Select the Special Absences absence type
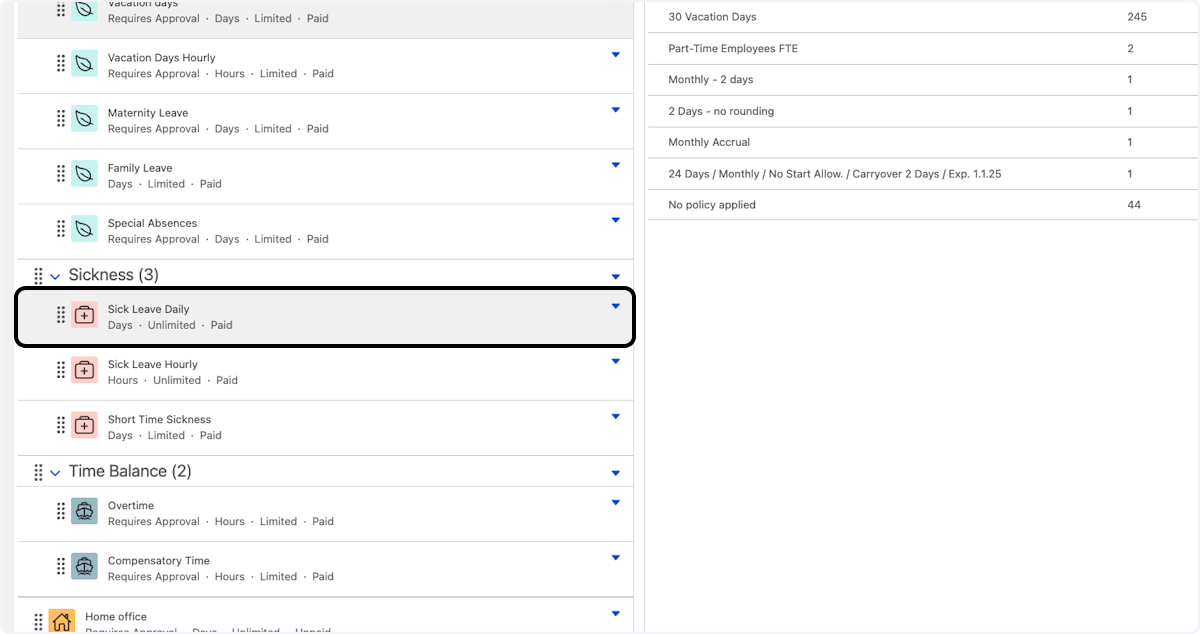Screen dimensions: 1200x634 [152, 224]
